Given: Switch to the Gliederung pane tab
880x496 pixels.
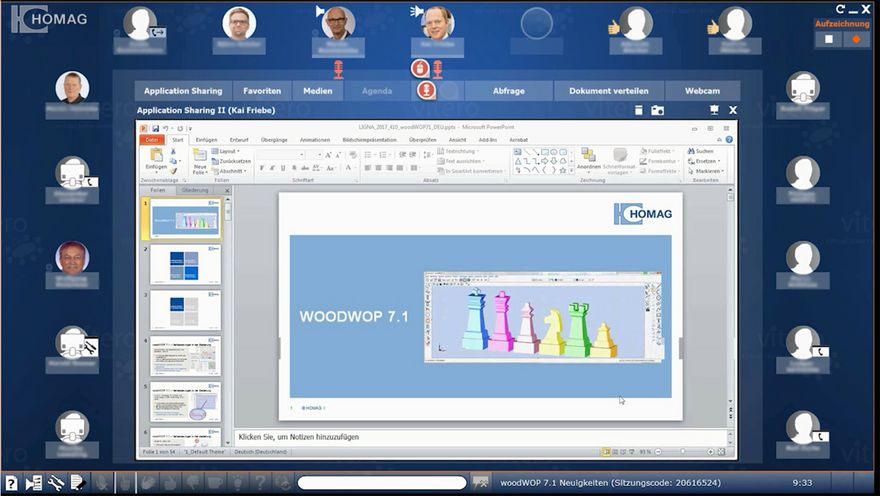Looking at the screenshot, I should 195,190.
